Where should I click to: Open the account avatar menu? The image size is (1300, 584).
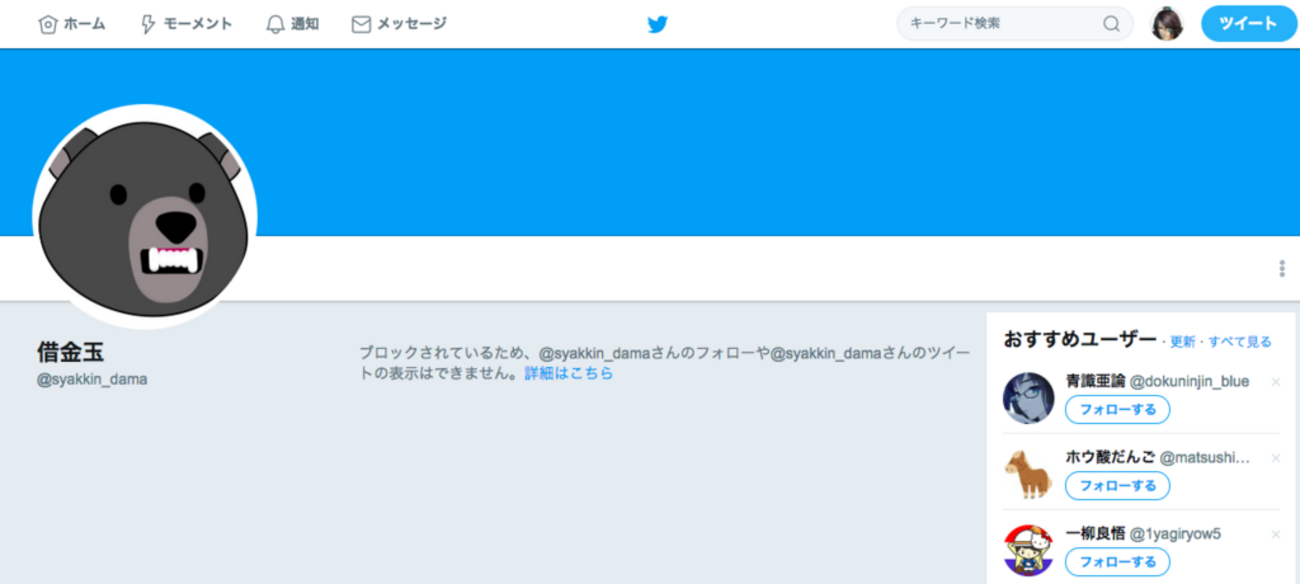1167,24
